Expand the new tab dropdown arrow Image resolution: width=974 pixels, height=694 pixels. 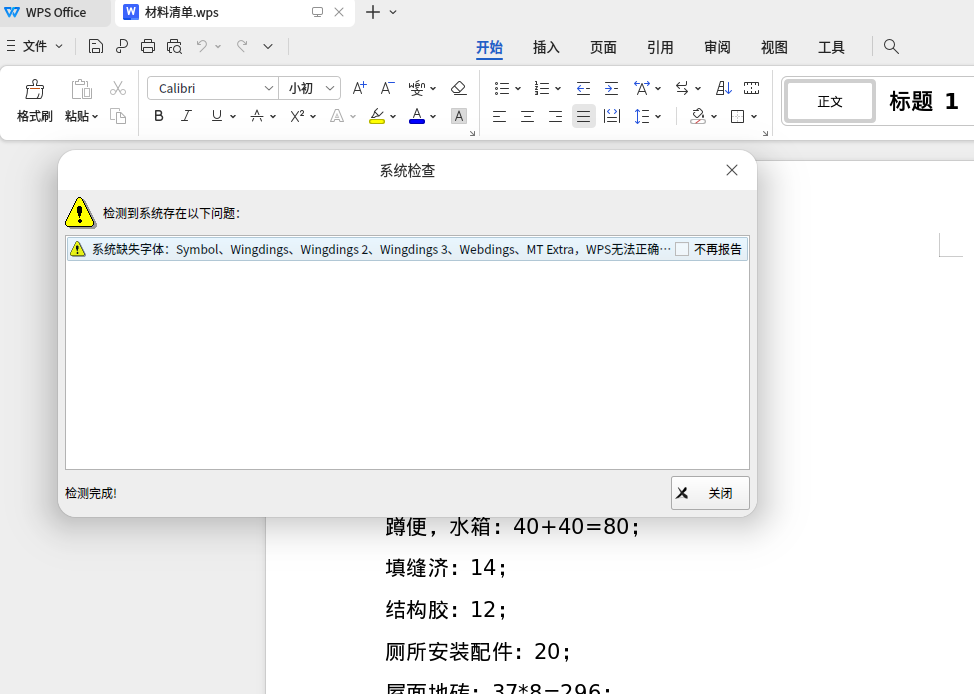click(x=393, y=12)
